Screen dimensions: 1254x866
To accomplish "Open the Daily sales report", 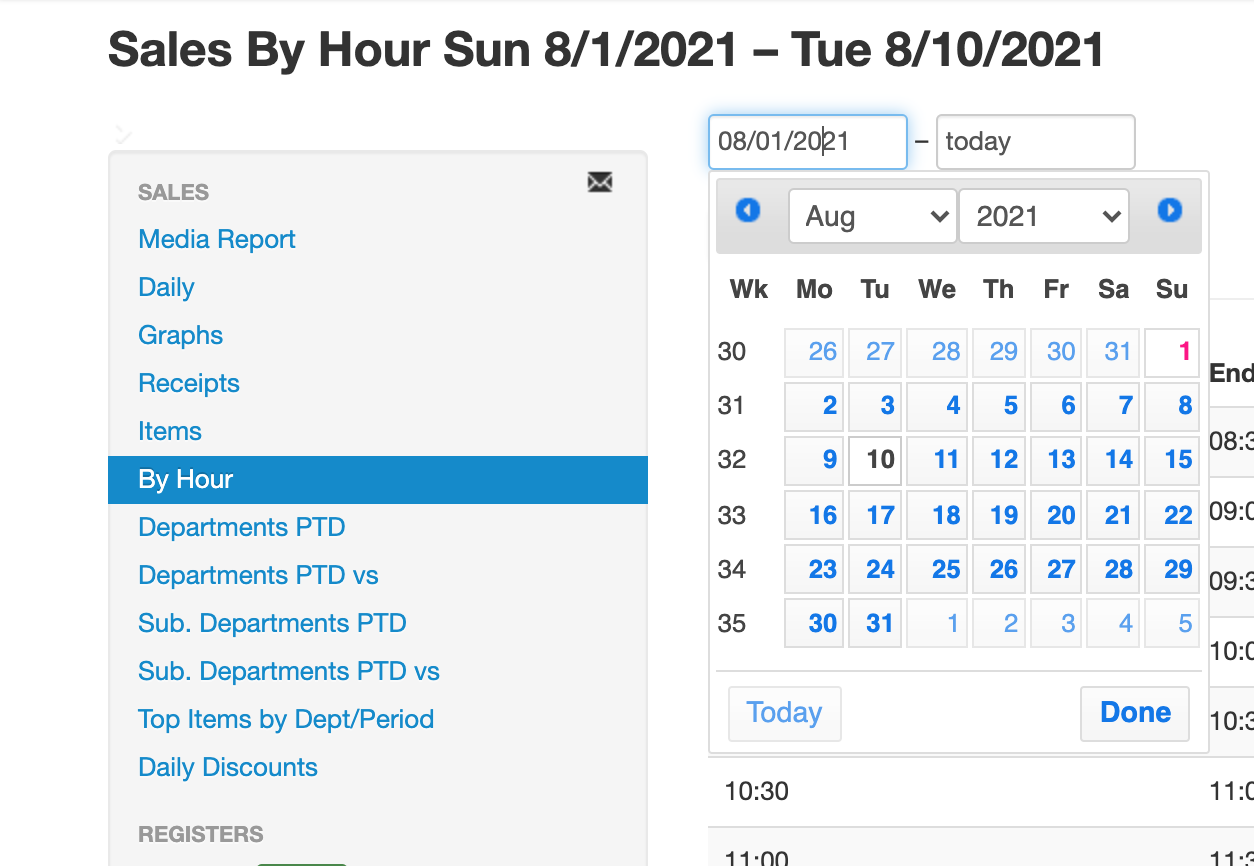I will point(166,287).
